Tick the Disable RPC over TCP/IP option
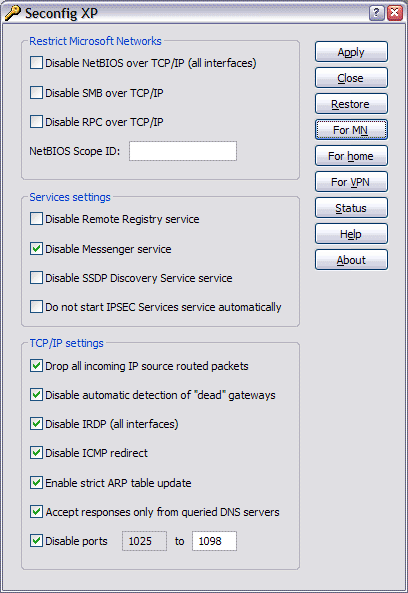Viewport: 408px width, 593px height. pyautogui.click(x=36, y=122)
